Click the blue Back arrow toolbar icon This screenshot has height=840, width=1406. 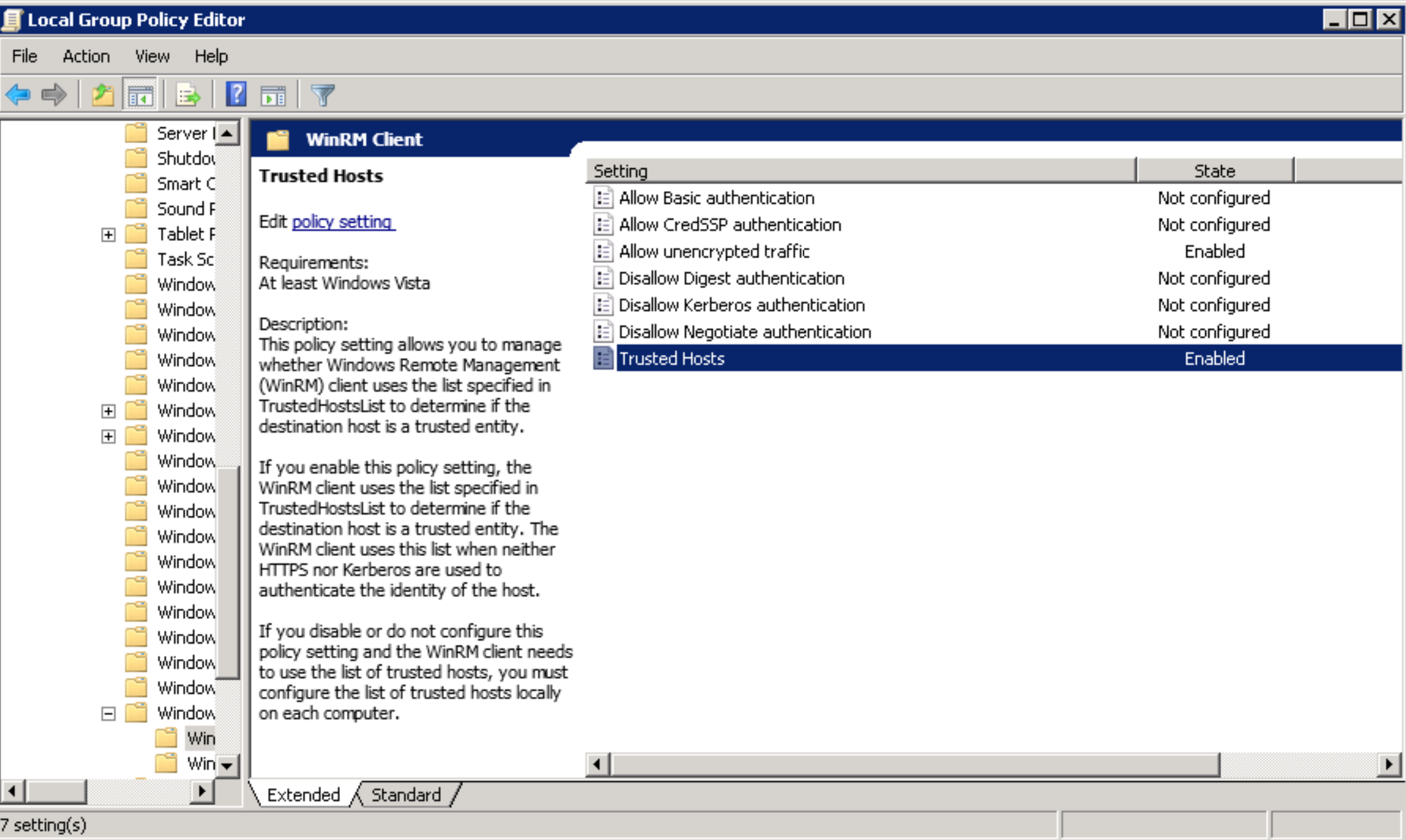[18, 95]
